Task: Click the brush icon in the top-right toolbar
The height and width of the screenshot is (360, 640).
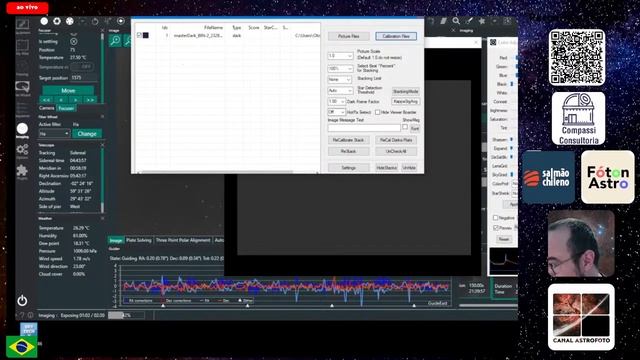Action: click(x=469, y=21)
